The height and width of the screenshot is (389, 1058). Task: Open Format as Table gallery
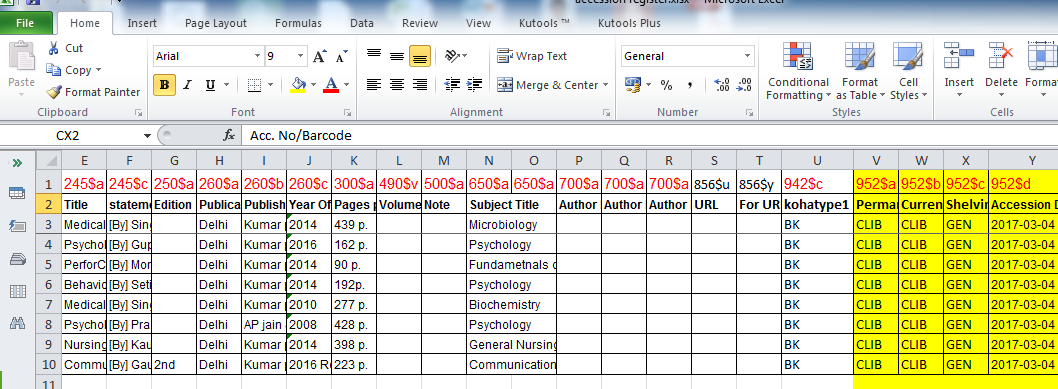860,71
